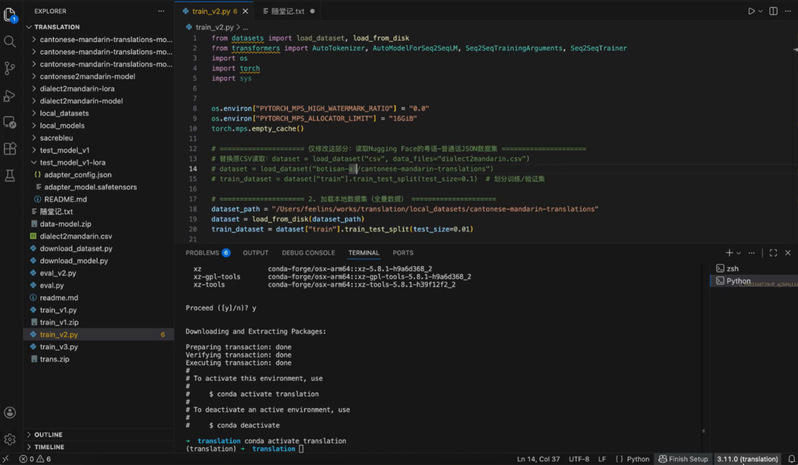Image resolution: width=798 pixels, height=465 pixels.
Task: Open train_v3.py from the explorer
Action: pyautogui.click(x=58, y=347)
